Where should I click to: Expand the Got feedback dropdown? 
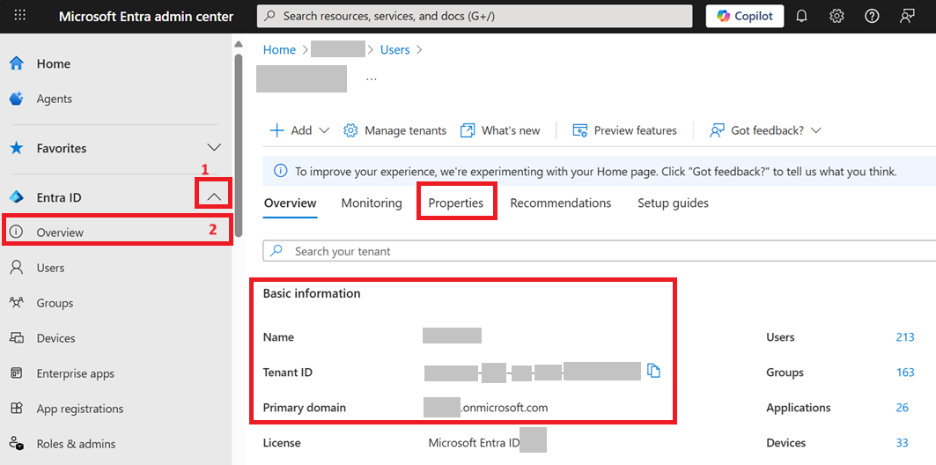[765, 131]
